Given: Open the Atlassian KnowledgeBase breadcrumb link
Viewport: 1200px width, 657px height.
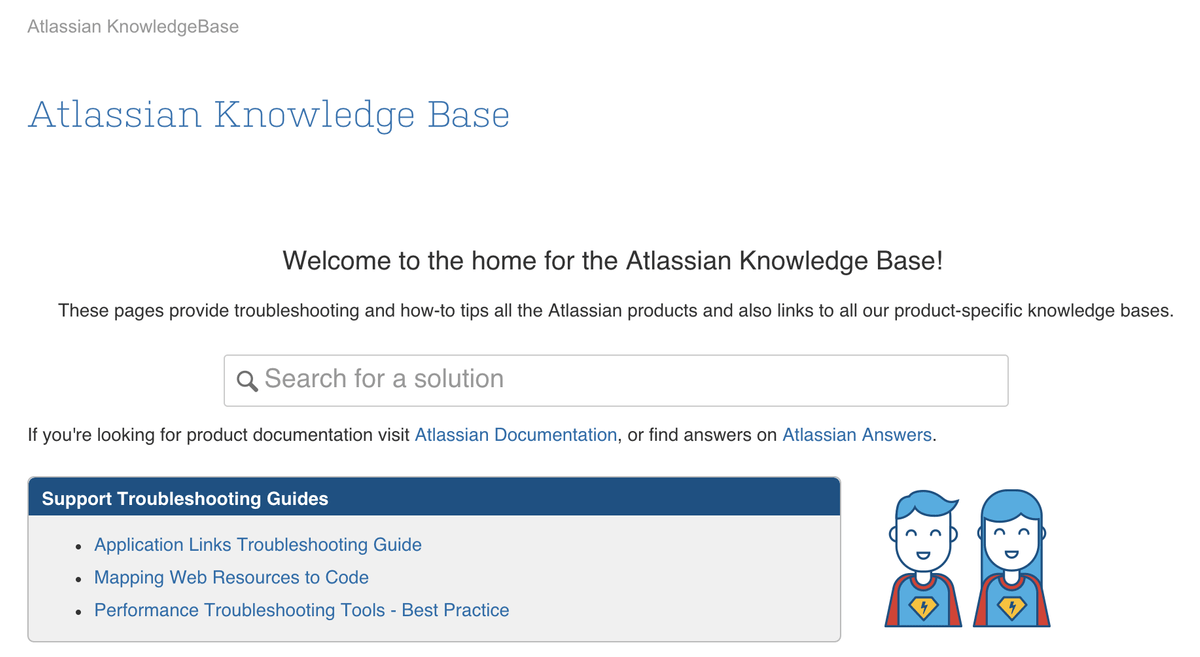Looking at the screenshot, I should coord(133,27).
